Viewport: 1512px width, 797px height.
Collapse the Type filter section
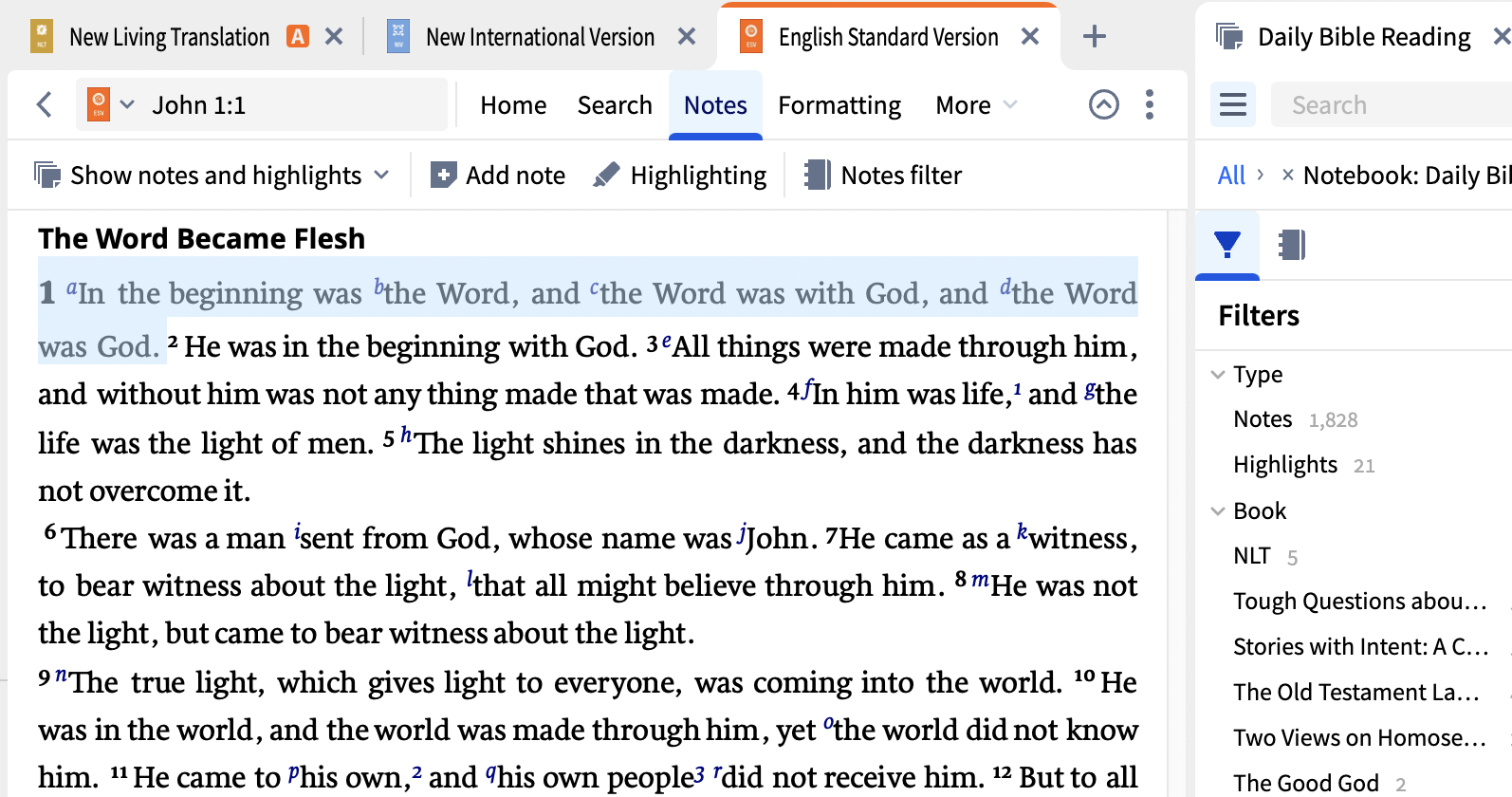(1218, 375)
